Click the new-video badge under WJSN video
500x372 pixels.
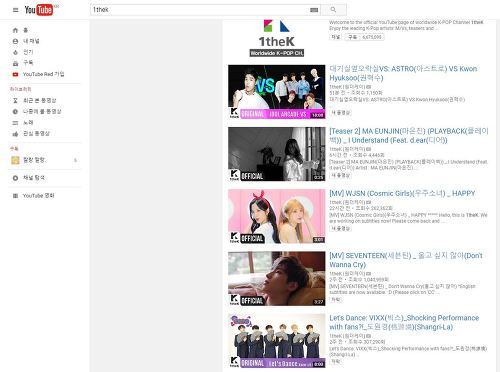pos(340,228)
